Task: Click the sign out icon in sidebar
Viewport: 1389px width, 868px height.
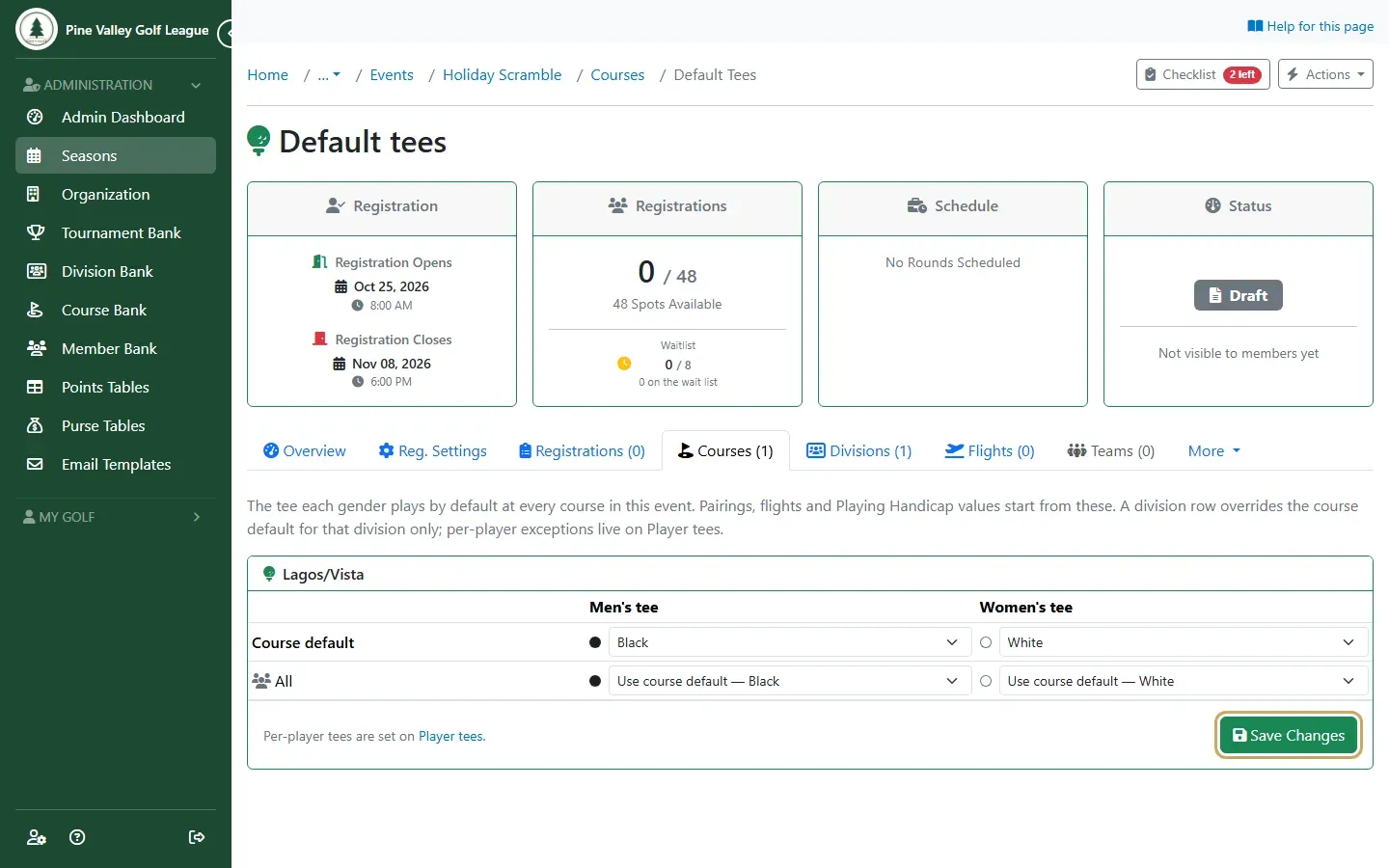Action: 197,837
